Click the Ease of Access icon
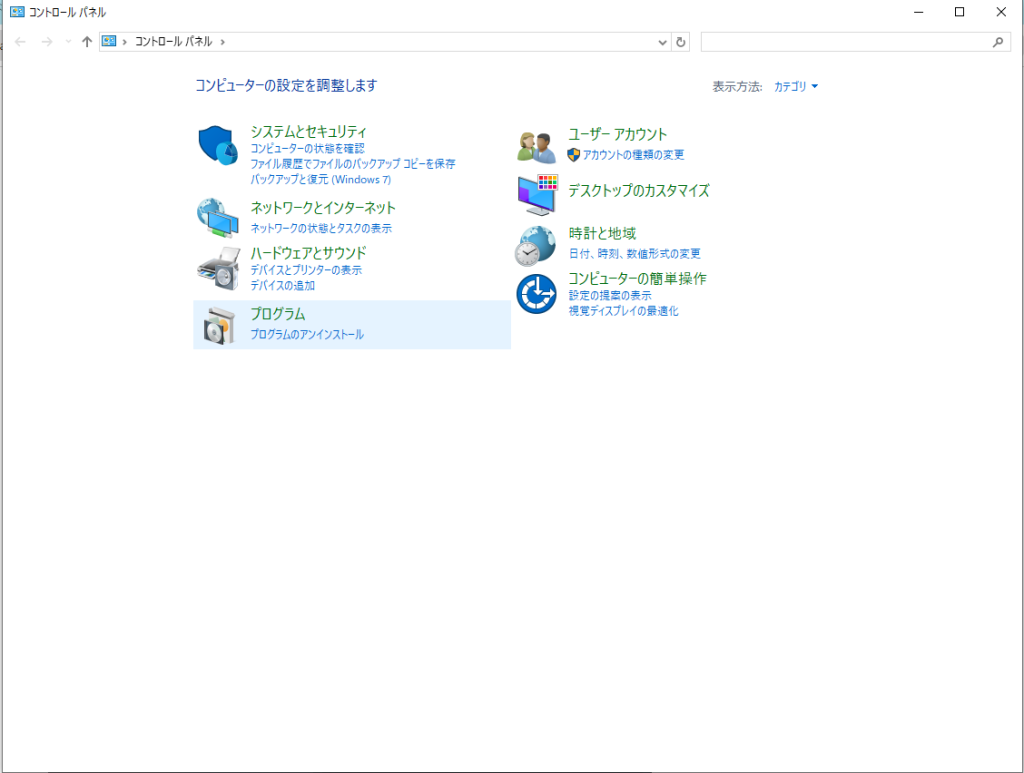Image resolution: width=1024 pixels, height=773 pixels. (x=536, y=294)
